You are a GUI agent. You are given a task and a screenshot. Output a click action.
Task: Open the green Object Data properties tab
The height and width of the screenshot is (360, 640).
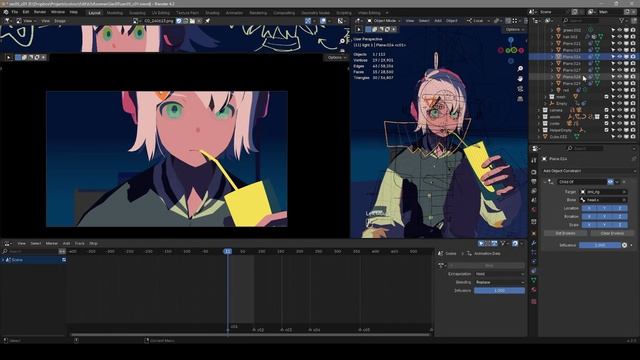534,280
